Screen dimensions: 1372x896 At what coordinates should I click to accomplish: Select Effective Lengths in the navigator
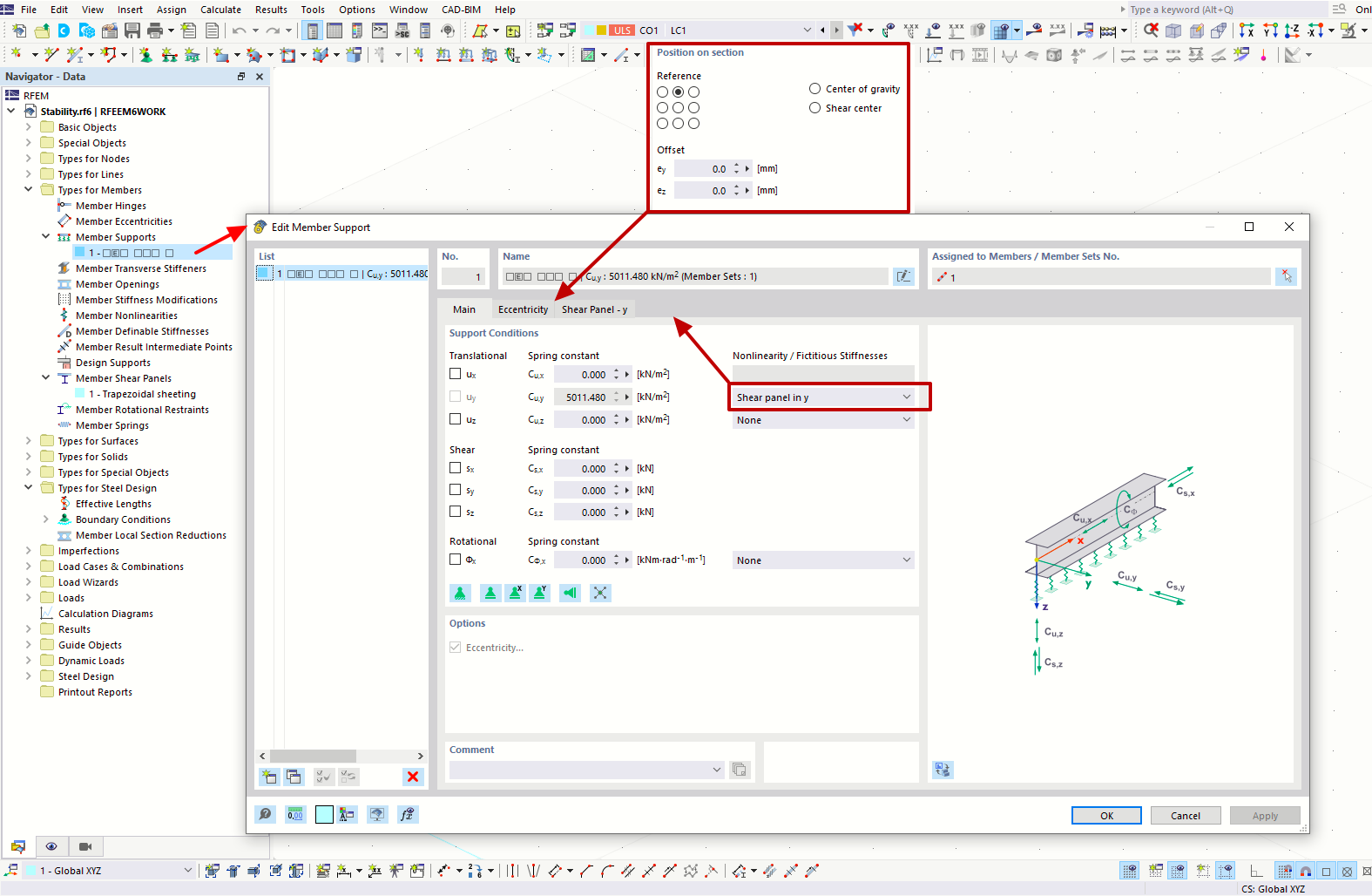point(113,504)
